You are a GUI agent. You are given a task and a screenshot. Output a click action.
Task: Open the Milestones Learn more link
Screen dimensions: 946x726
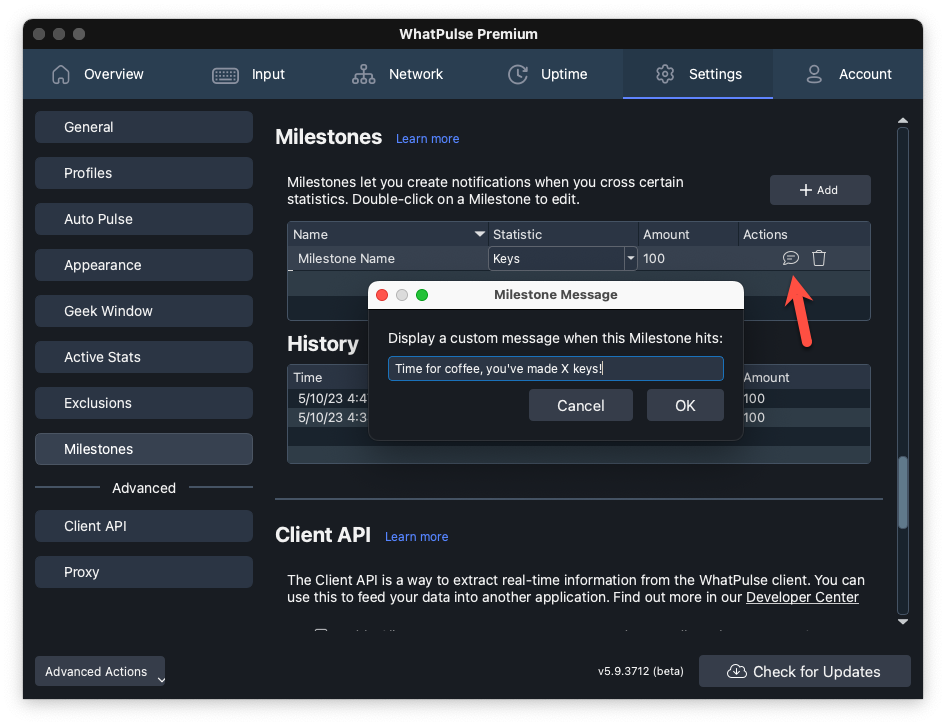tap(427, 139)
